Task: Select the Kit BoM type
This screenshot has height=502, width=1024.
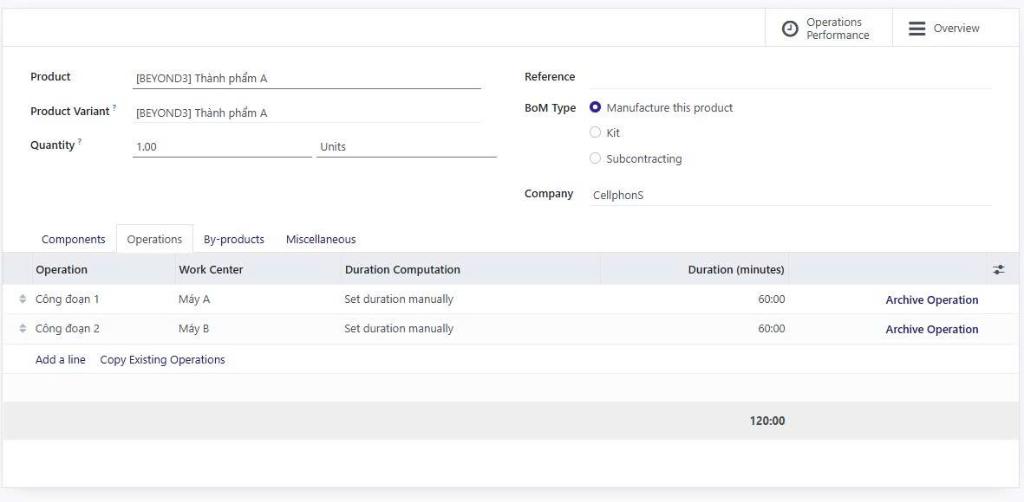Action: [x=596, y=133]
